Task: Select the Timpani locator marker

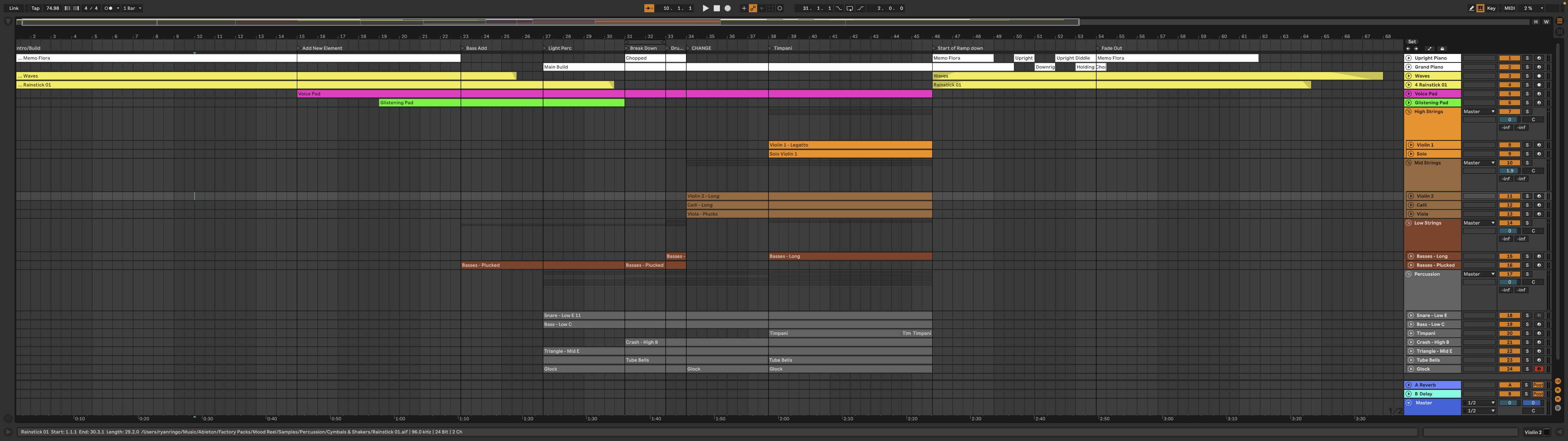Action: (x=770, y=48)
